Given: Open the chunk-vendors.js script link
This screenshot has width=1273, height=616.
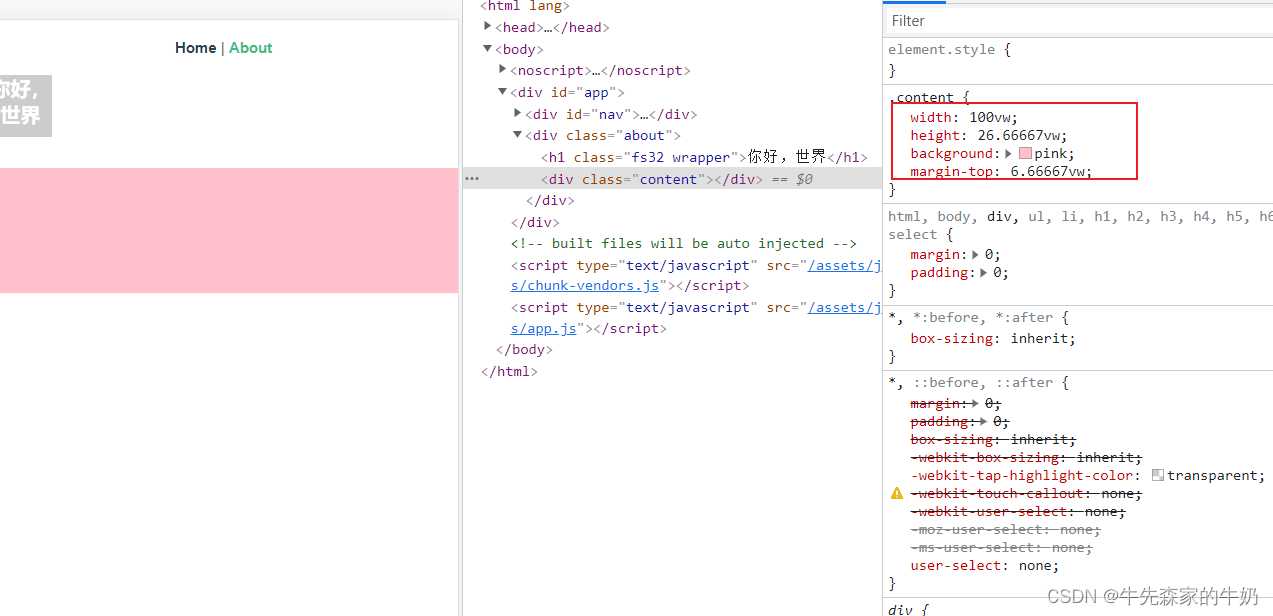Looking at the screenshot, I should pyautogui.click(x=584, y=285).
